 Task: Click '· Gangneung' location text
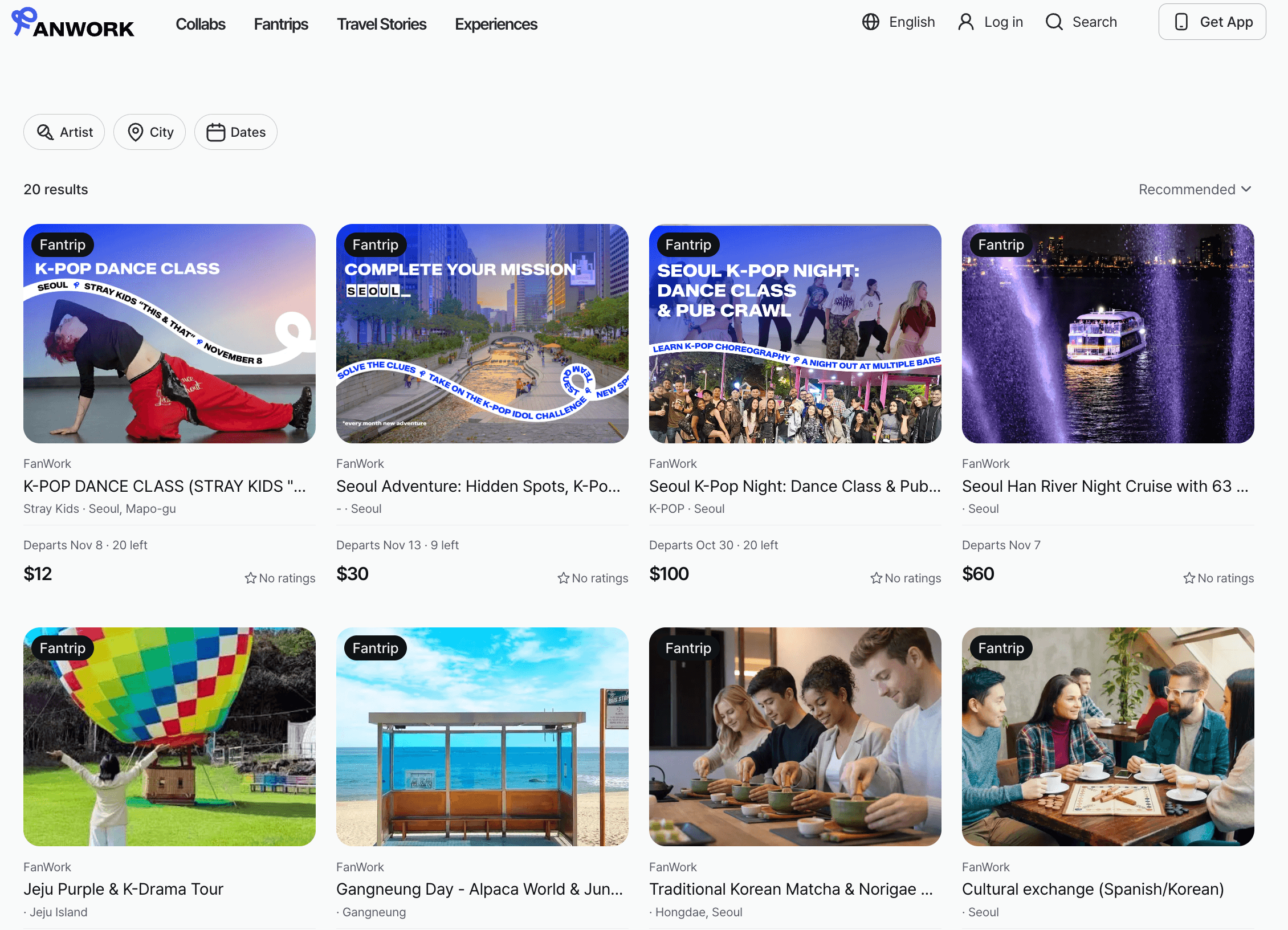point(371,912)
